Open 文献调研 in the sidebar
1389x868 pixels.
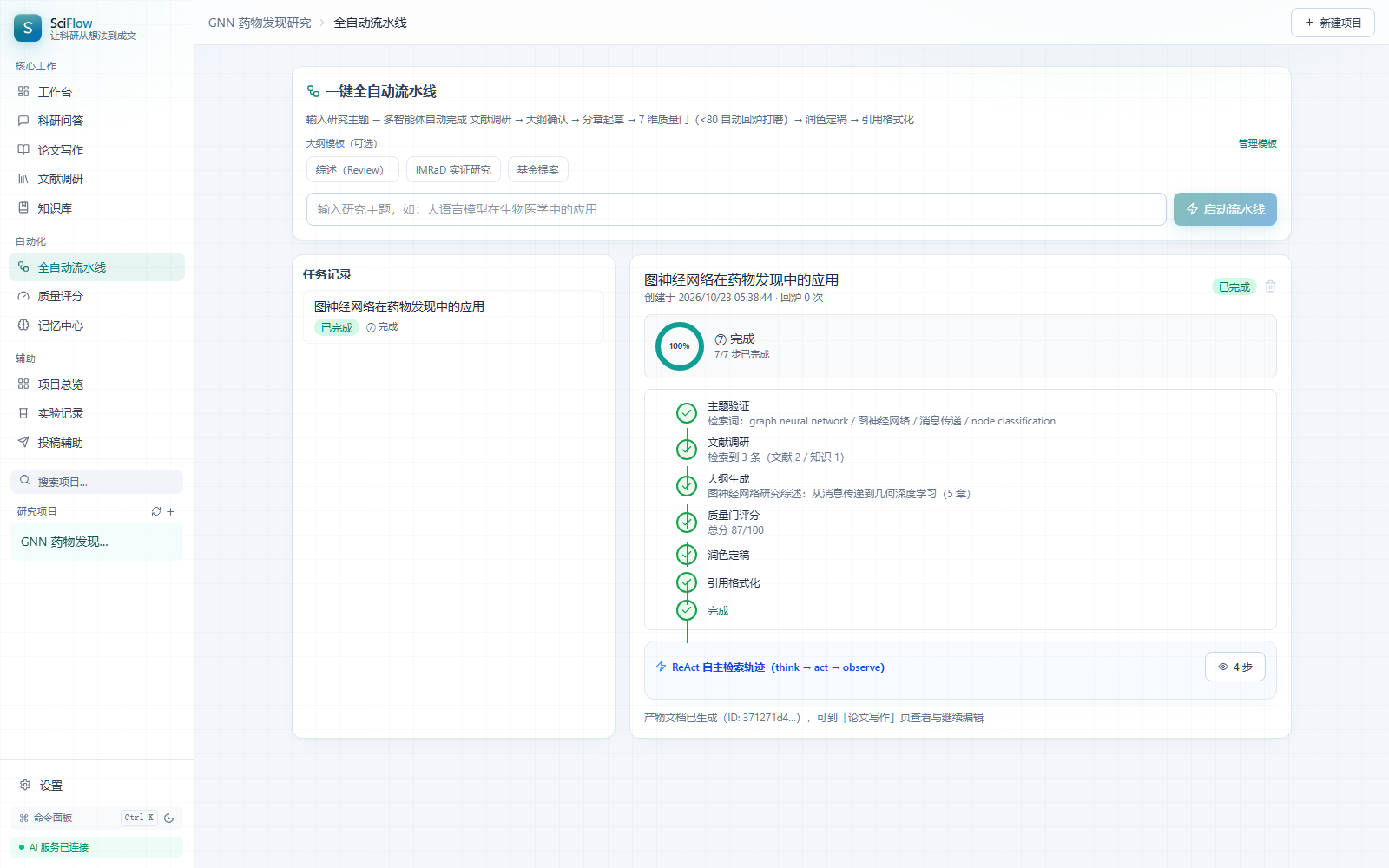[96, 179]
